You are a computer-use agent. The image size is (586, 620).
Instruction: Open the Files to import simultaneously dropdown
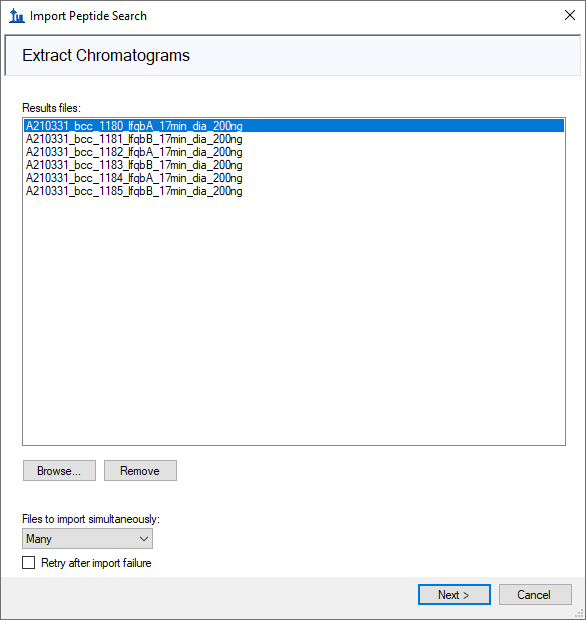pos(87,539)
